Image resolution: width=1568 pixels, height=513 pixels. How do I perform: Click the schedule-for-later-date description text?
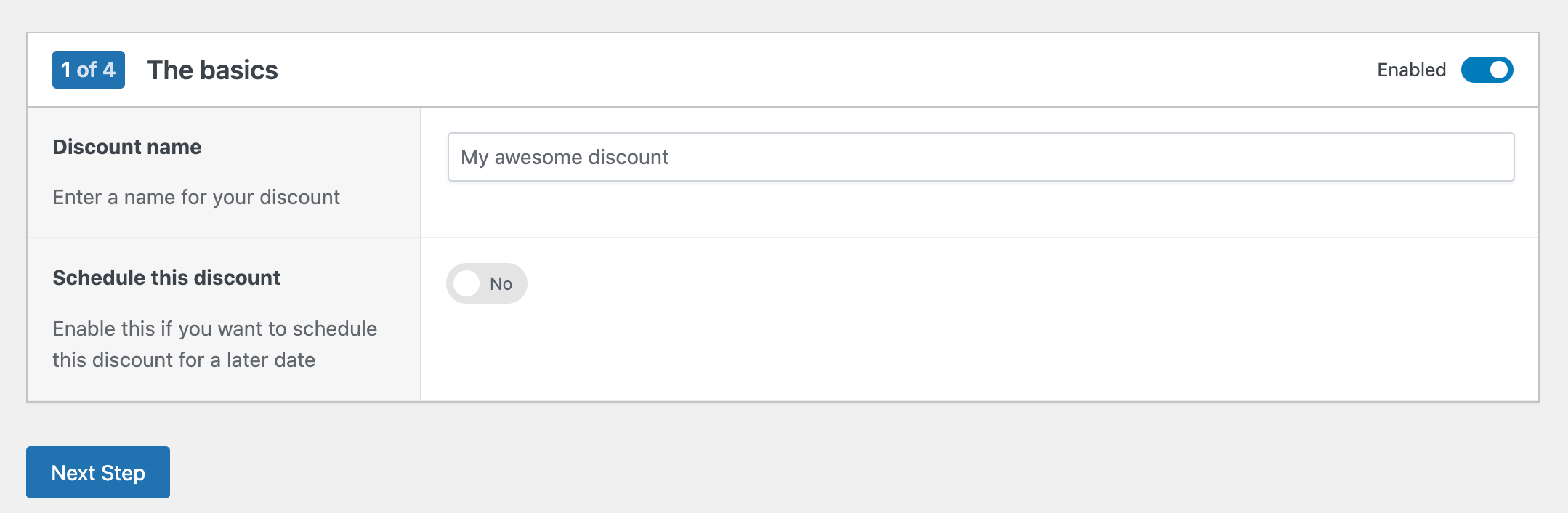click(214, 344)
